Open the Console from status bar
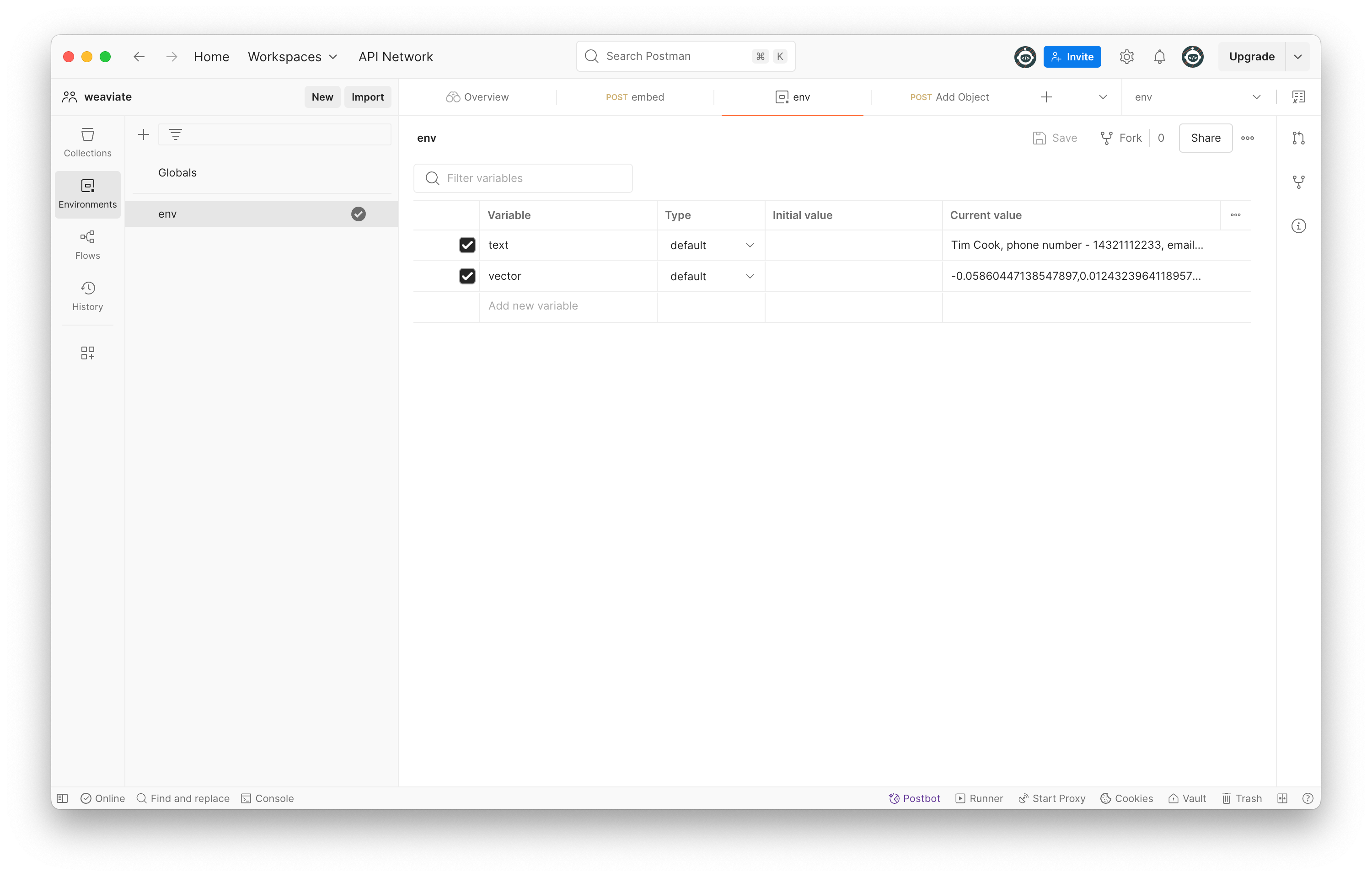The height and width of the screenshot is (877, 1372). 267,798
